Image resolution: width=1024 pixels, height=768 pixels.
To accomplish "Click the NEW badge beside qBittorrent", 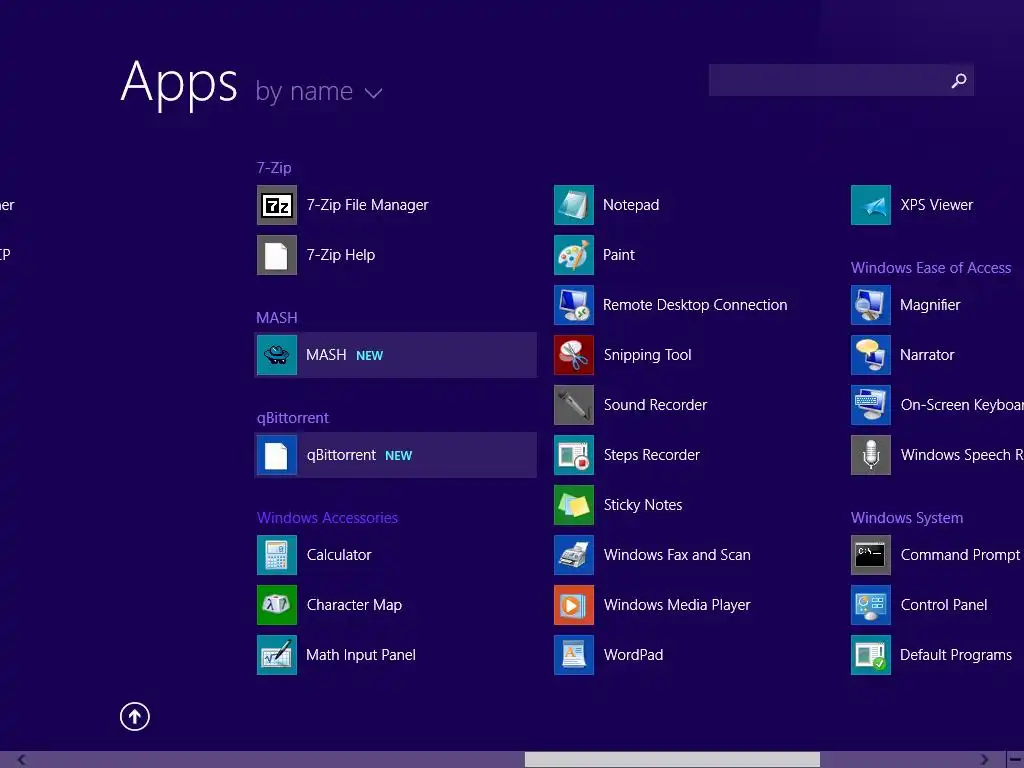I will click(398, 456).
